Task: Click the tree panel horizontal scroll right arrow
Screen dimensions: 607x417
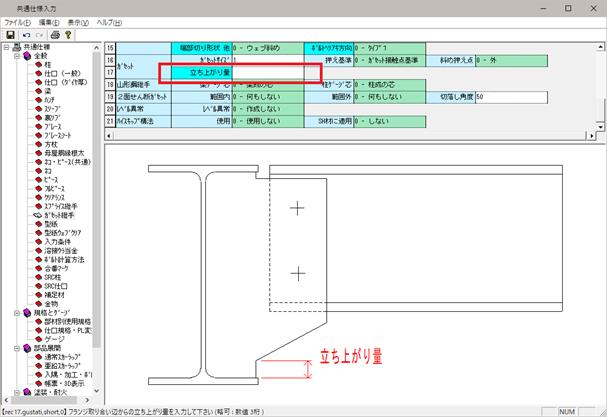Action: (x=87, y=400)
